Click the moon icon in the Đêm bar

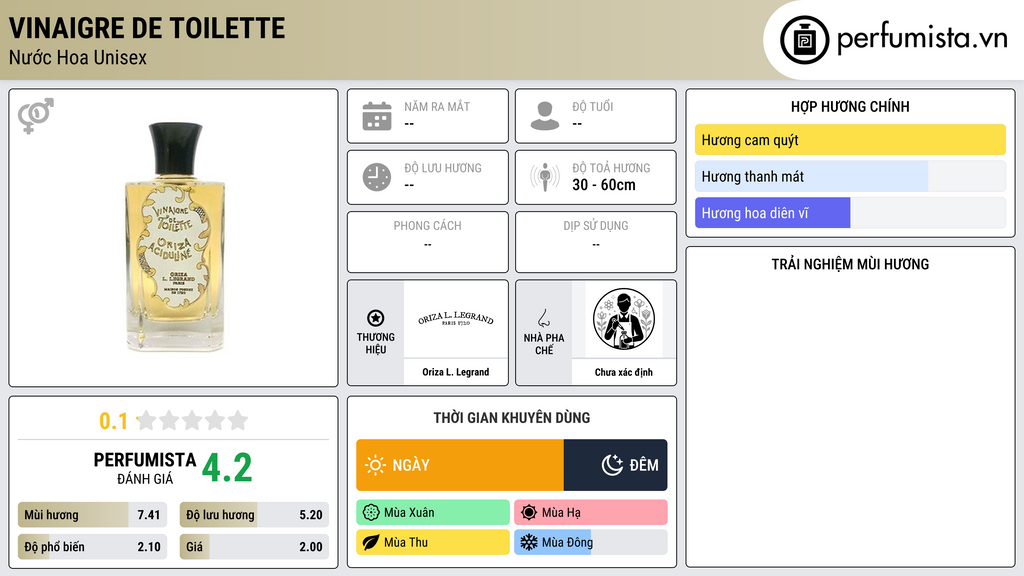[x=612, y=465]
